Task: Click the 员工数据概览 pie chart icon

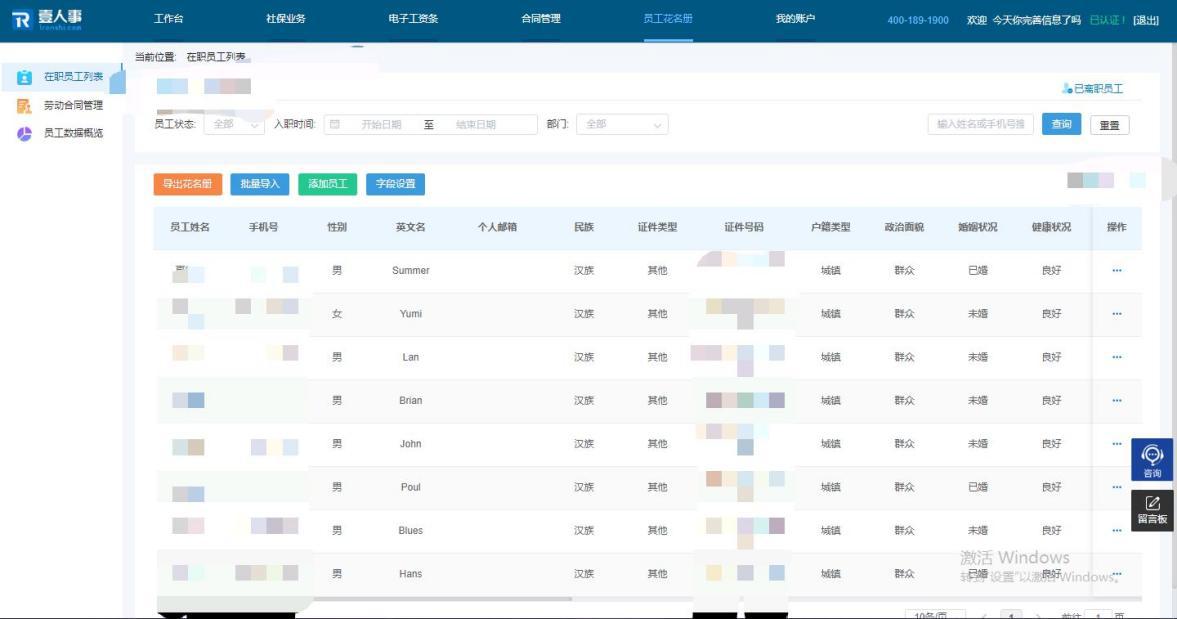Action: pos(25,134)
